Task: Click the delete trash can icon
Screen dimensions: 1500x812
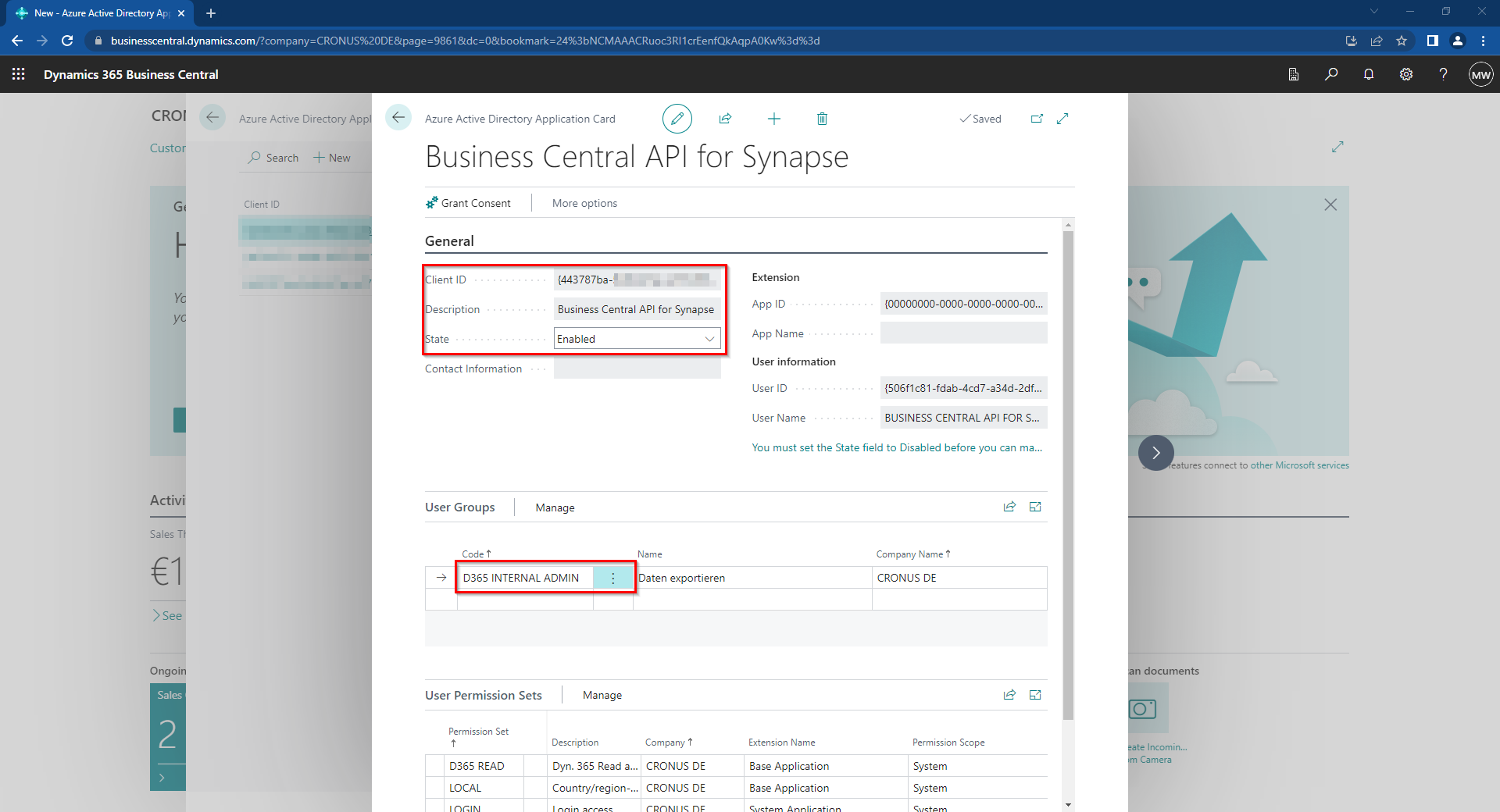Action: pyautogui.click(x=822, y=119)
